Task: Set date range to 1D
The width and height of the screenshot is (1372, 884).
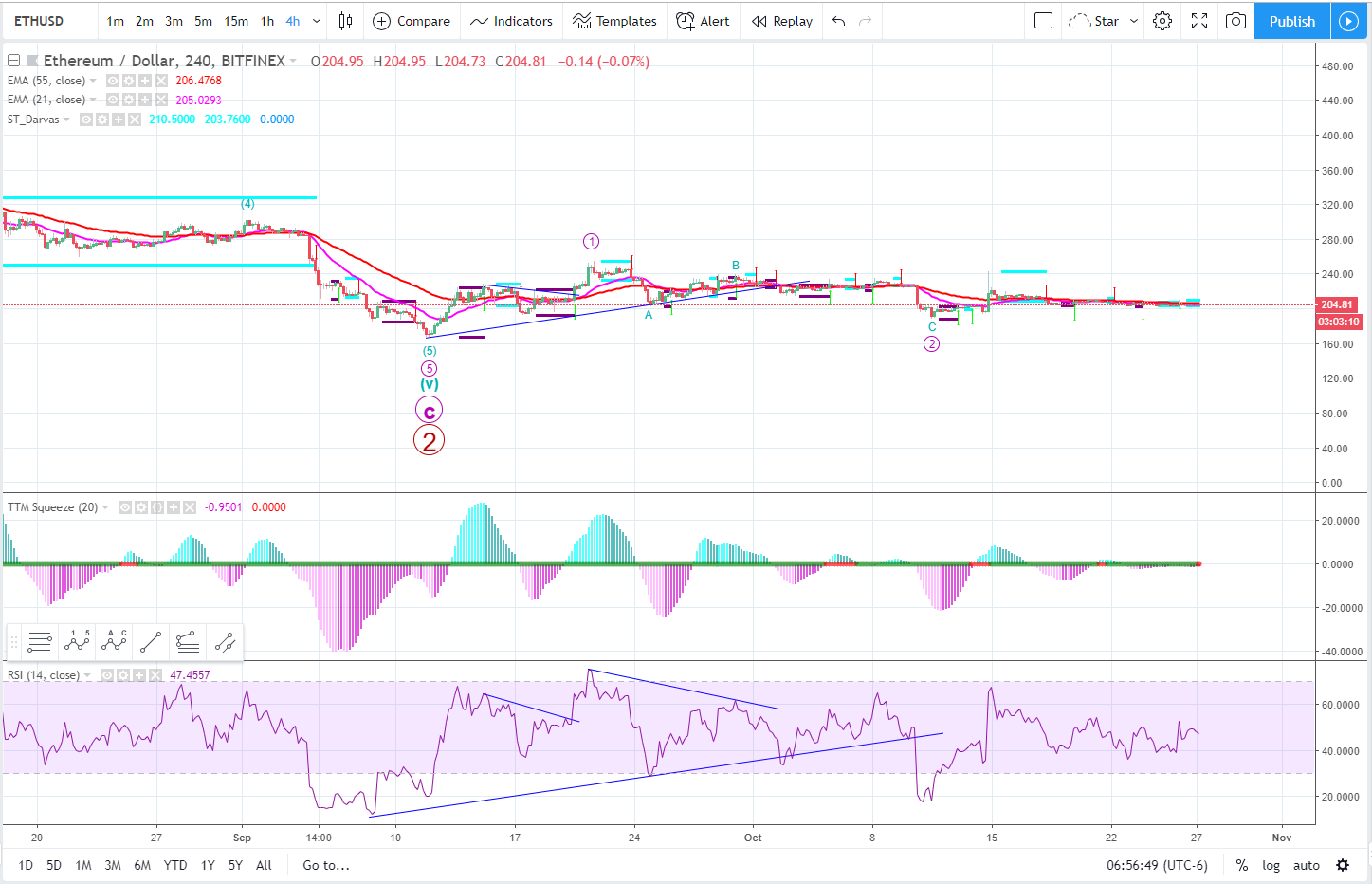Action: tap(26, 865)
